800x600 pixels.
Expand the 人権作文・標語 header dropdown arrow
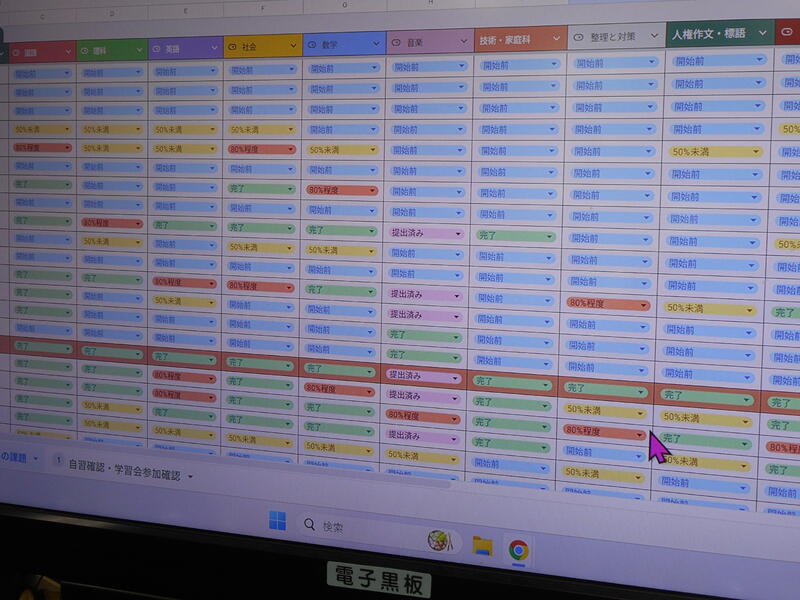[x=762, y=32]
